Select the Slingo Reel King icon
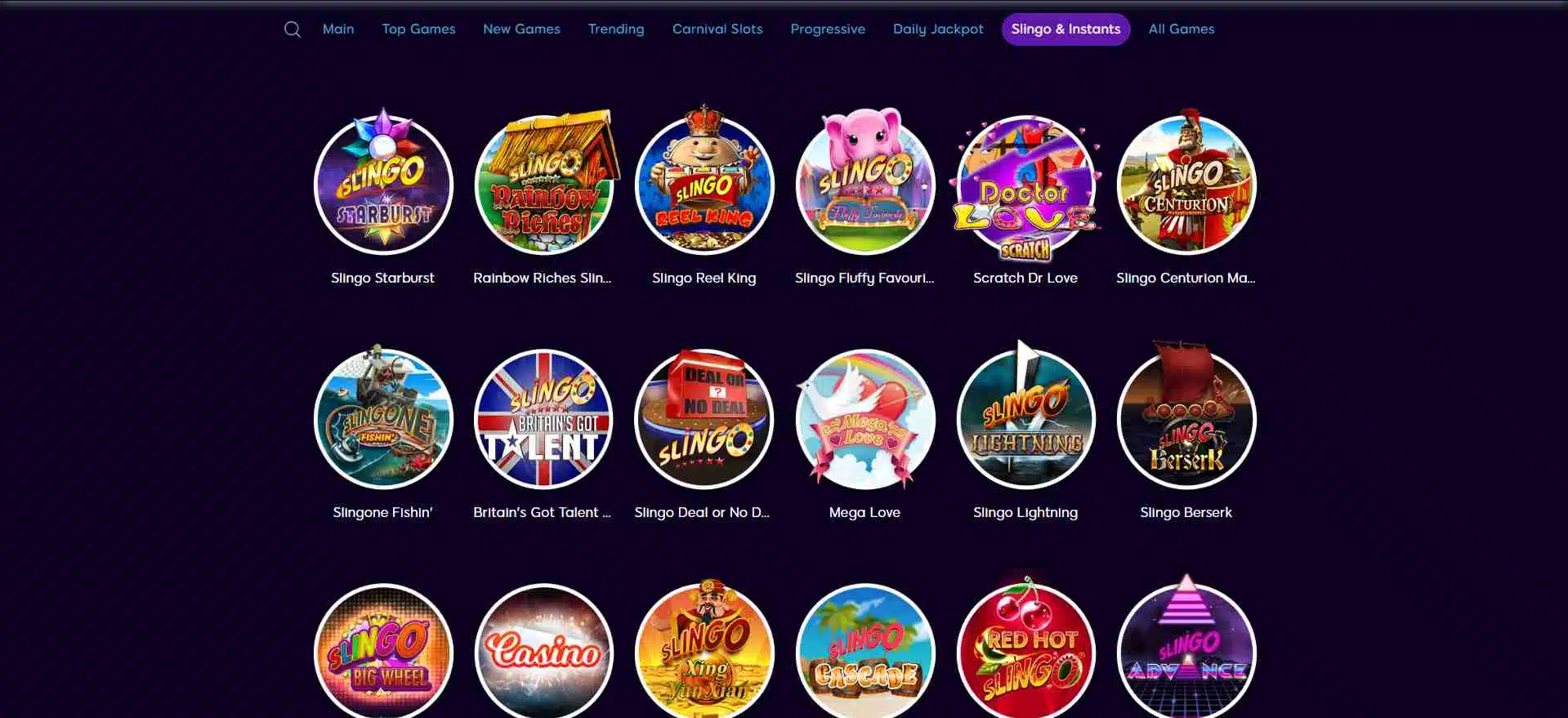Image resolution: width=1568 pixels, height=718 pixels. click(704, 184)
